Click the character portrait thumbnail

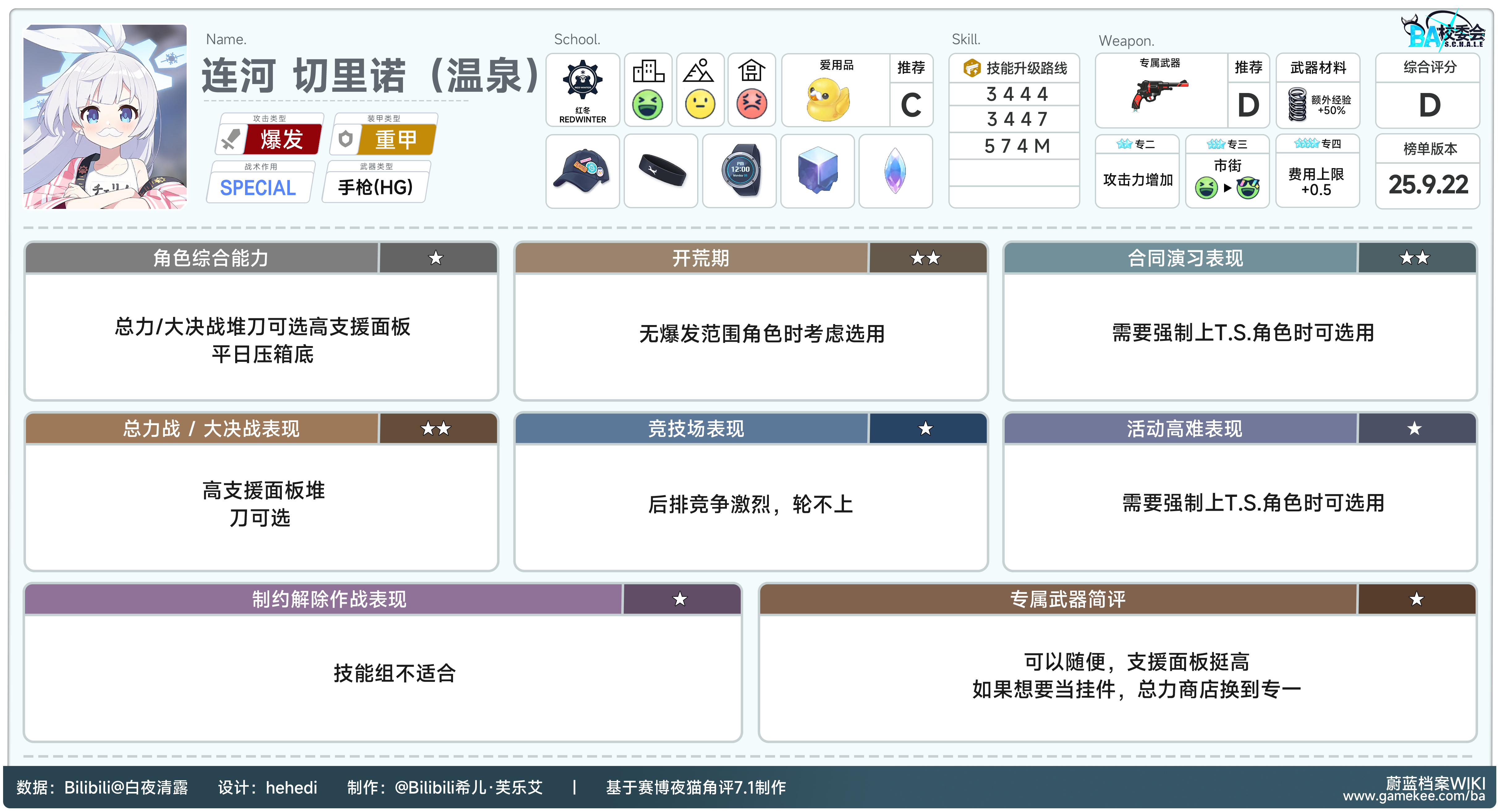[105, 116]
